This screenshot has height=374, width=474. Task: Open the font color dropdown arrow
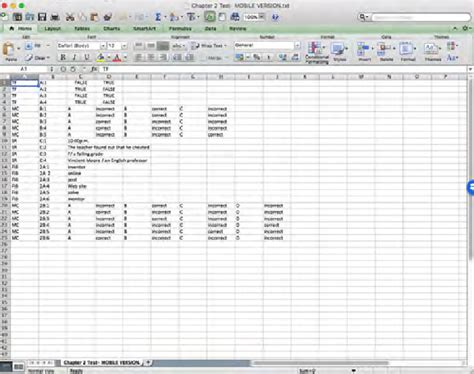click(x=125, y=58)
